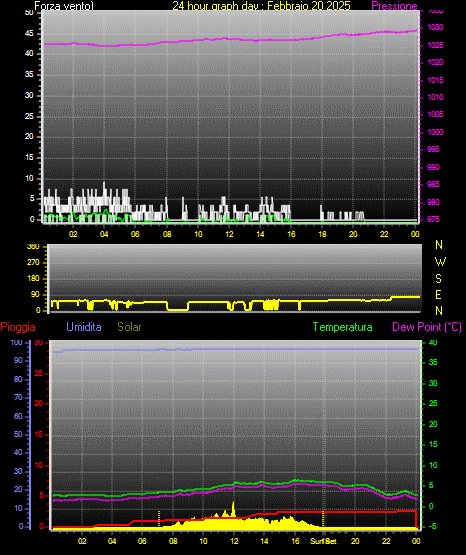Click the 'Forza vento)' wind label

pyautogui.click(x=64, y=6)
